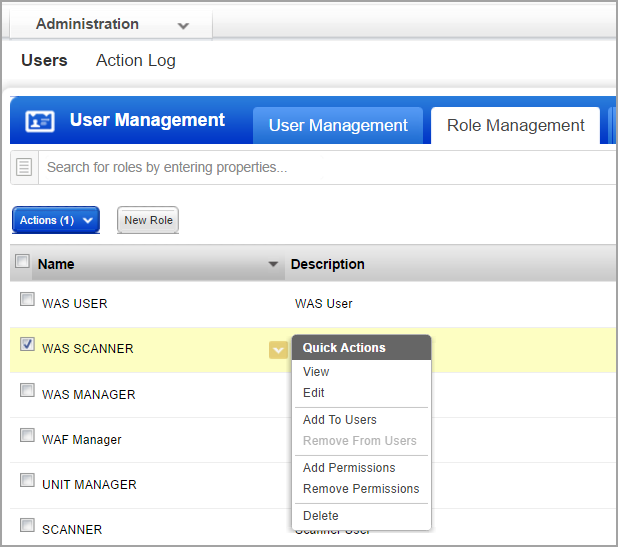Select Add To Users menu option

coord(340,420)
